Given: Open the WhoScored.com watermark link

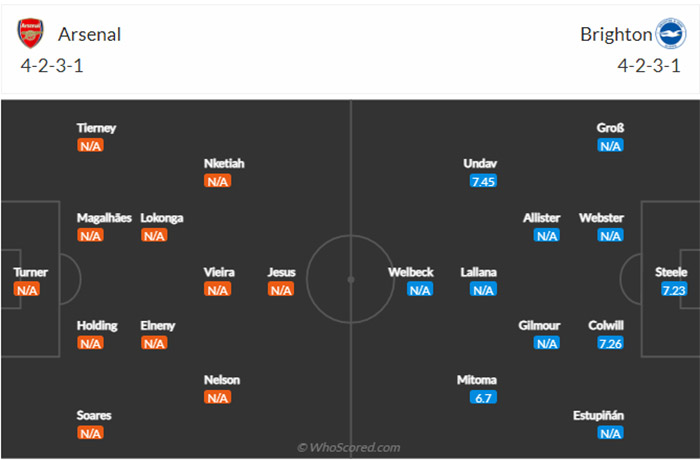Looking at the screenshot, I should (349, 447).
